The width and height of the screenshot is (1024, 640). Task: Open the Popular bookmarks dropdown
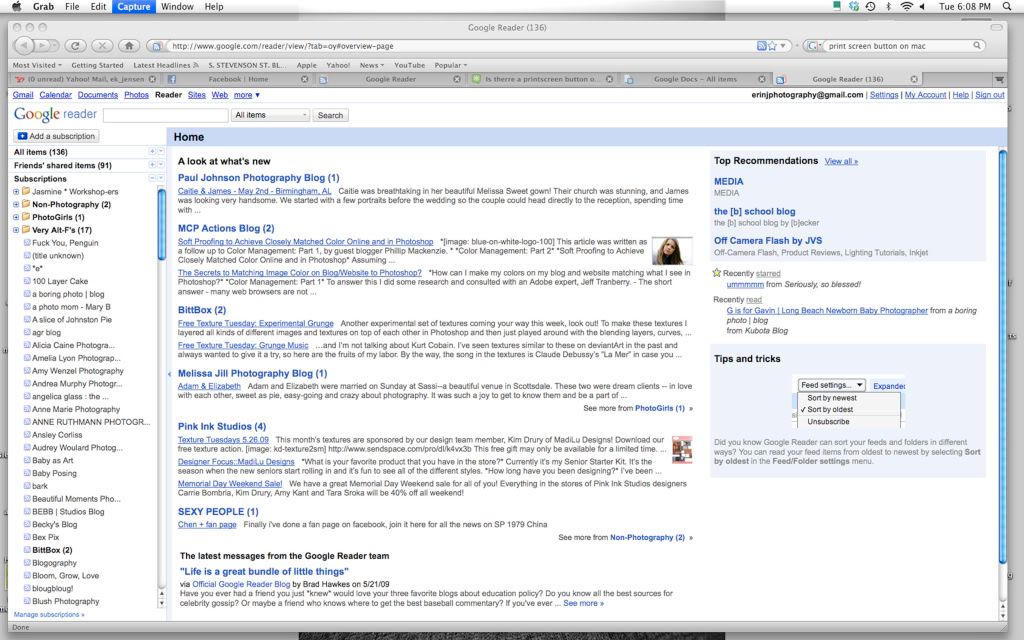tap(451, 65)
